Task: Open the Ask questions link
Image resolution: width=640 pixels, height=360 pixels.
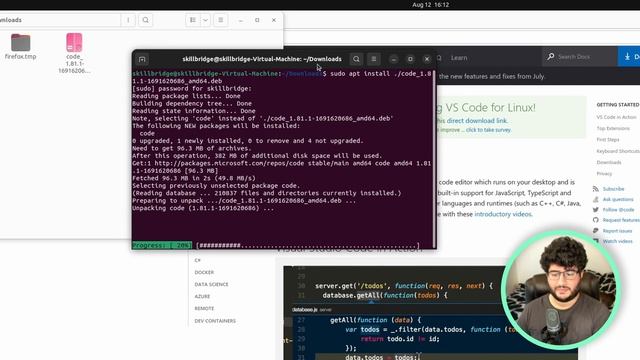Action: coord(618,199)
